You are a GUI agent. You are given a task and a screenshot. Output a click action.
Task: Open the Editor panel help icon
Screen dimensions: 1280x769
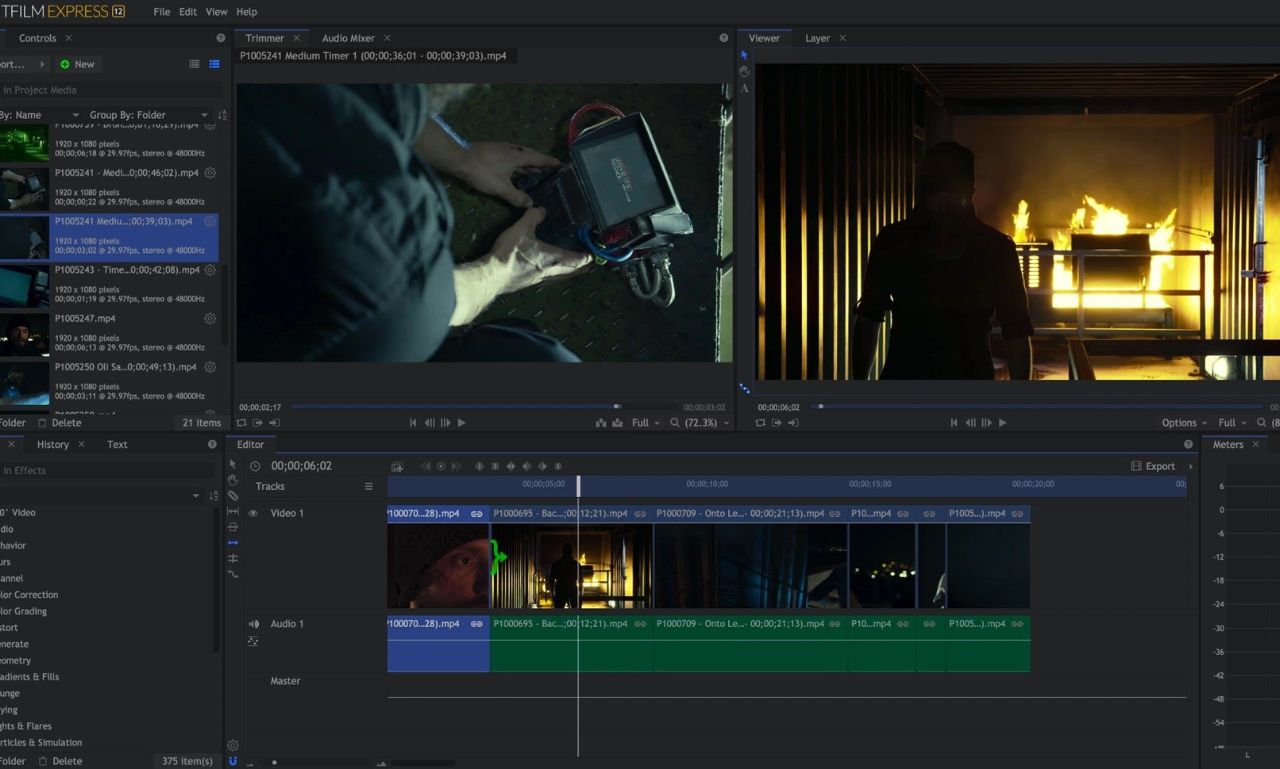tap(1189, 444)
